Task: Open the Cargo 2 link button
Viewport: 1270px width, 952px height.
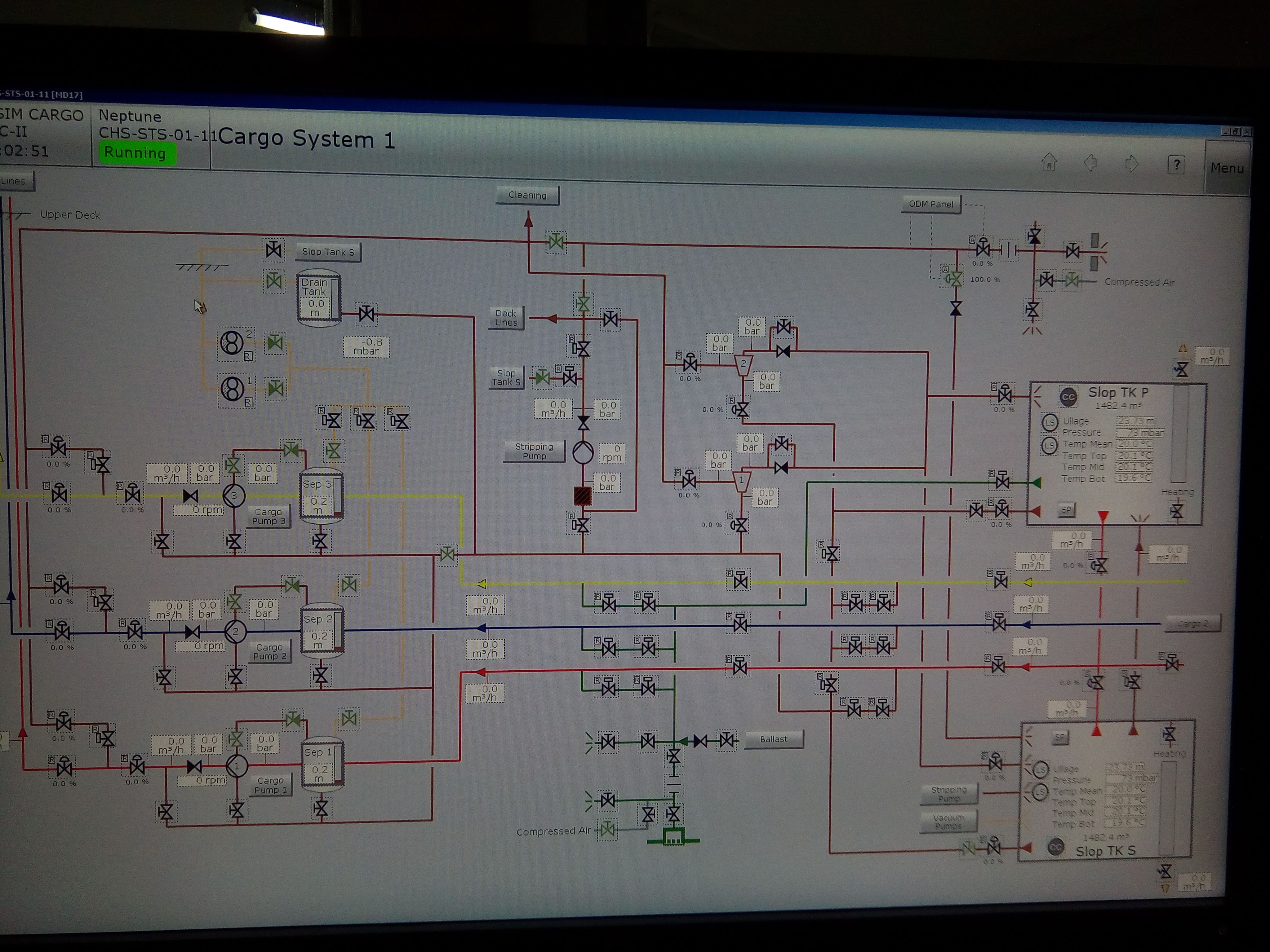Action: pyautogui.click(x=1192, y=623)
